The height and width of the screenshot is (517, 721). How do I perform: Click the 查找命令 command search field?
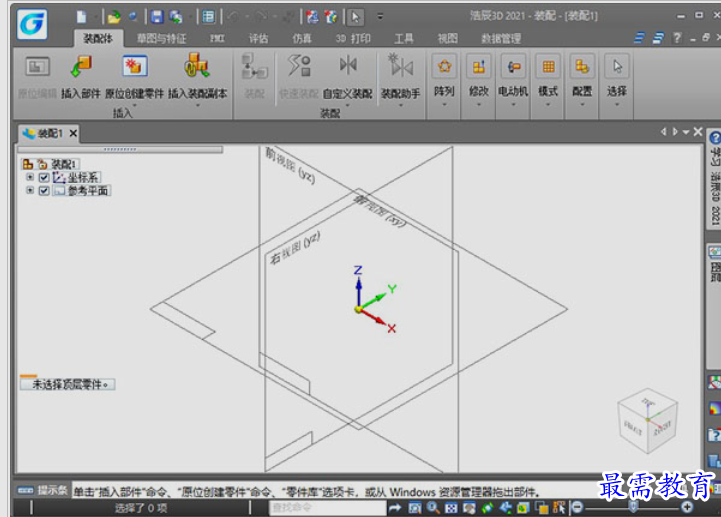pyautogui.click(x=327, y=508)
